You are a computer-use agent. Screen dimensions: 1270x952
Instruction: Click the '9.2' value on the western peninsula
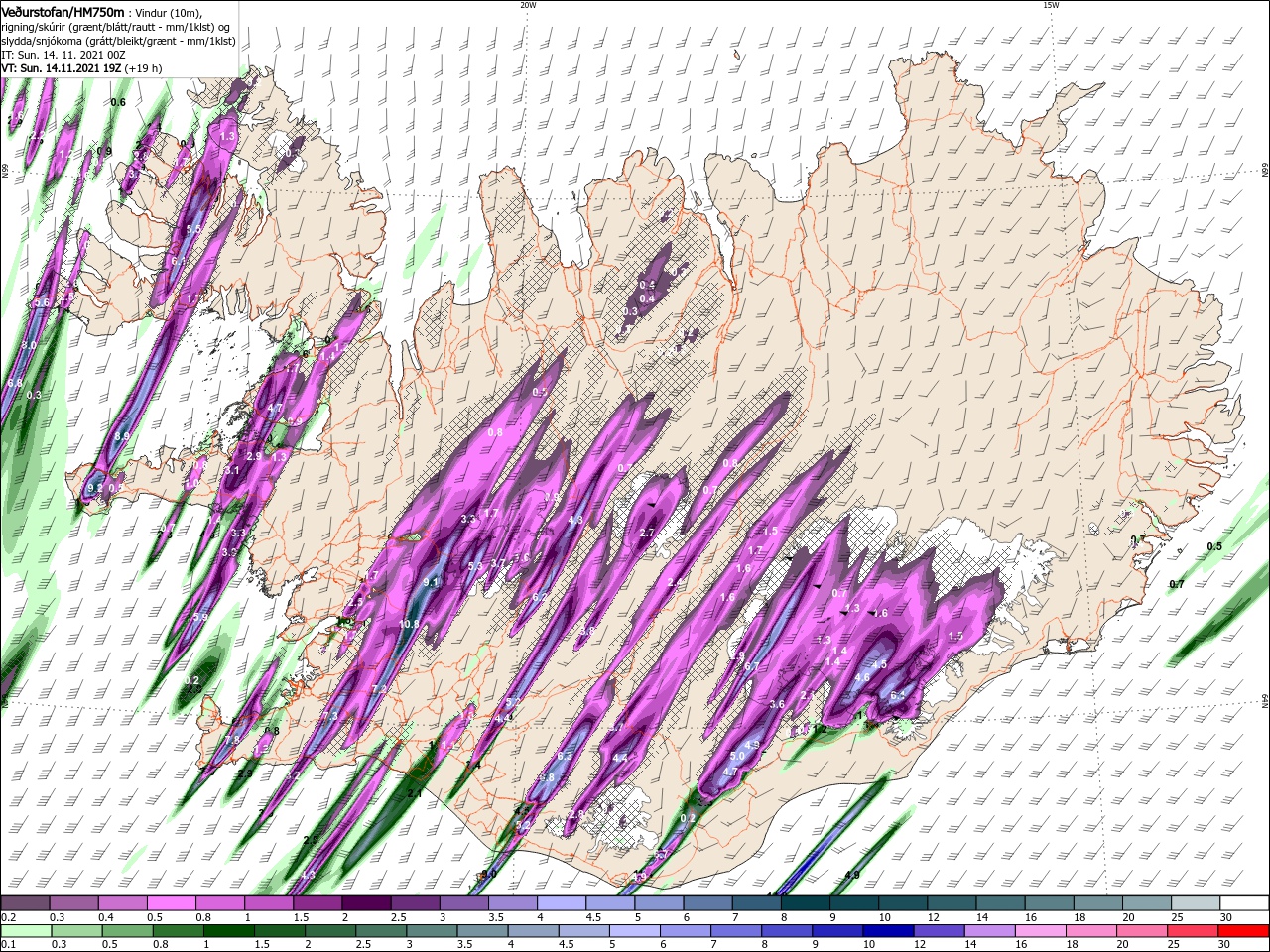pyautogui.click(x=95, y=488)
